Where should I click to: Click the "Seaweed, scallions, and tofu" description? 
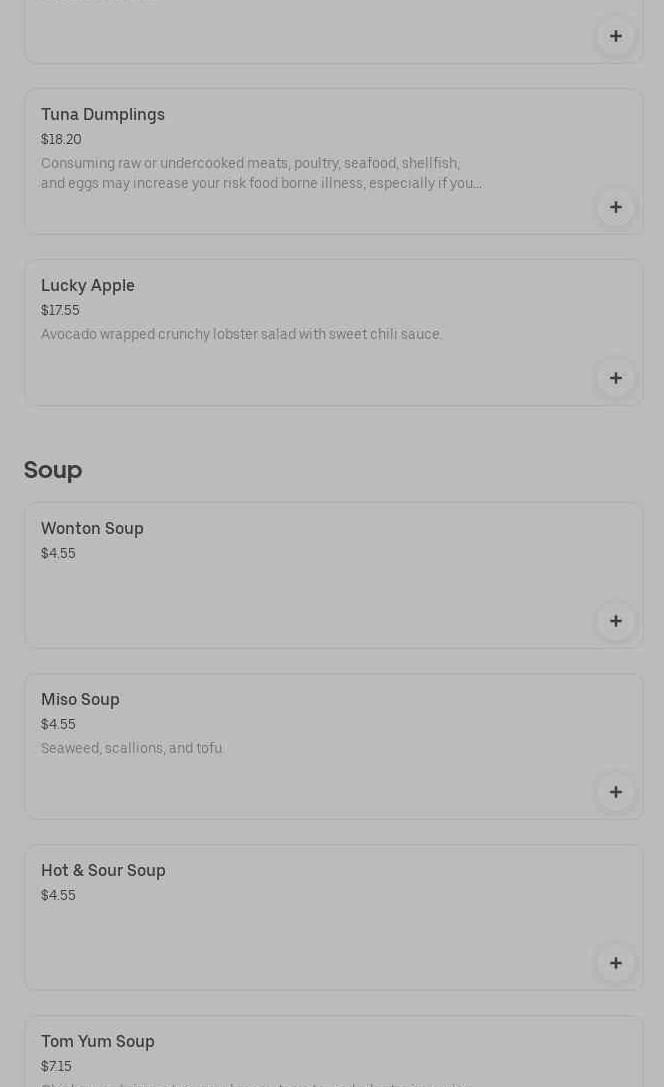coord(131,749)
